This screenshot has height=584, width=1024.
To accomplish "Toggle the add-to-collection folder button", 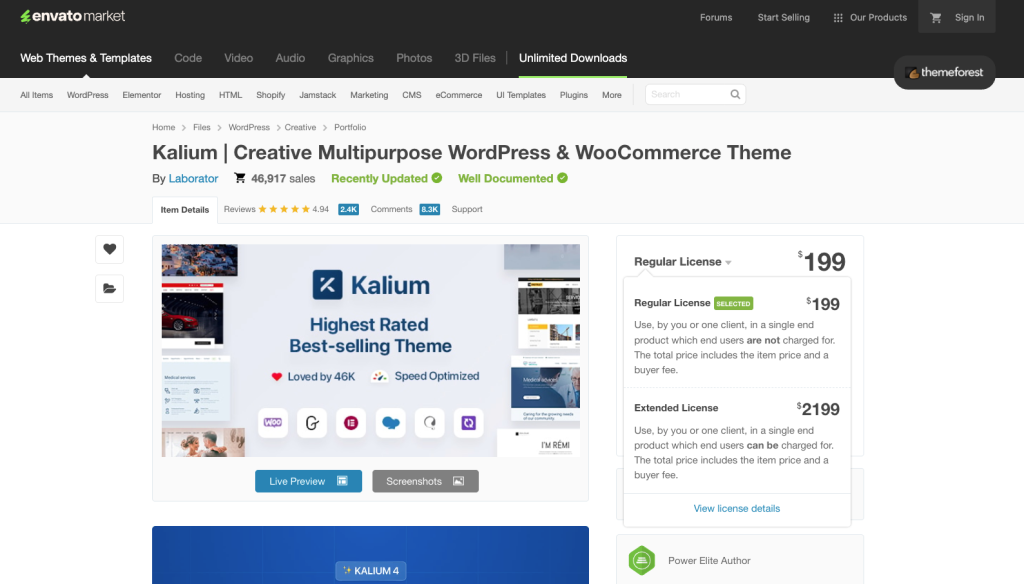I will (x=110, y=288).
